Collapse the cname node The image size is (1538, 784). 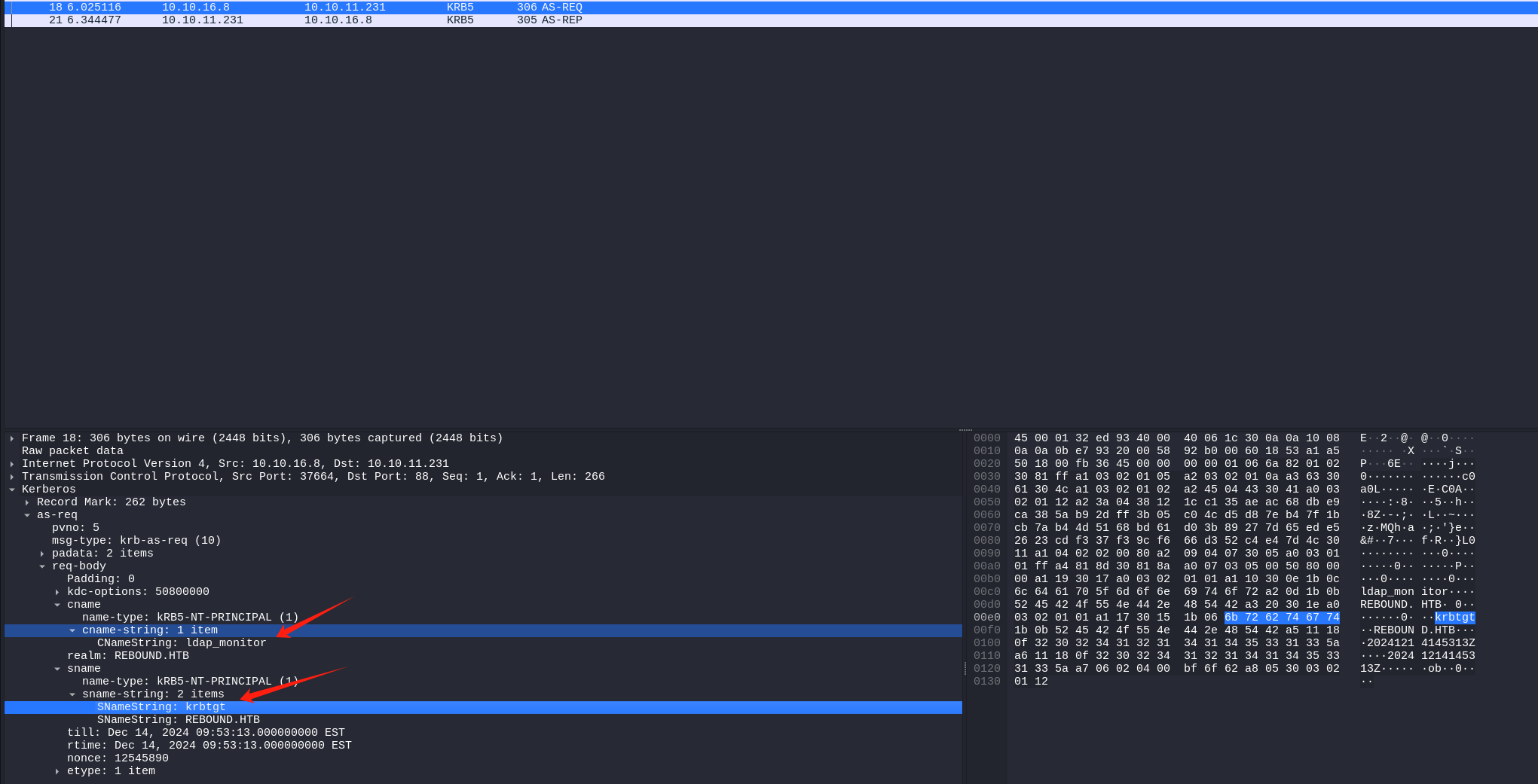(x=57, y=605)
